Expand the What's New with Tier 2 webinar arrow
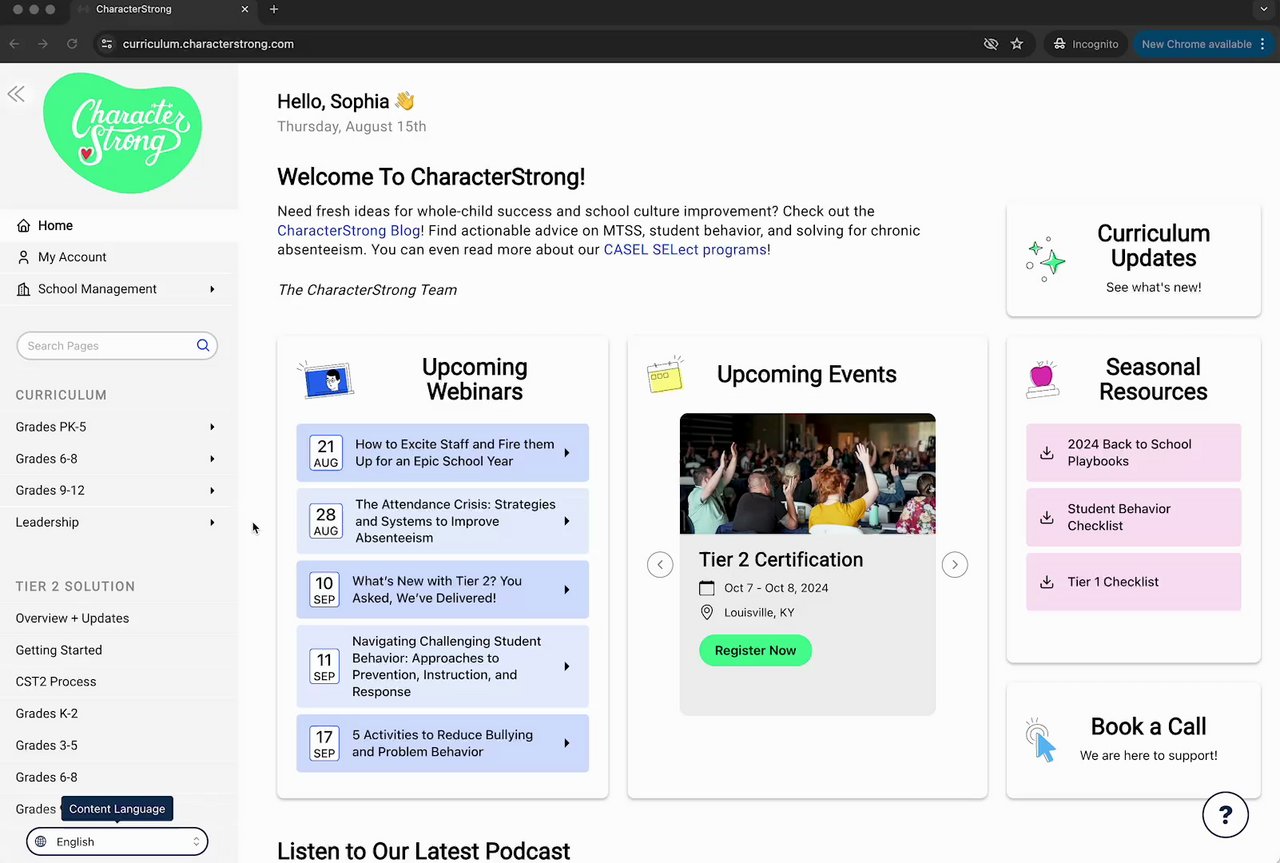Screen dimensions: 1280x863 coord(567,590)
